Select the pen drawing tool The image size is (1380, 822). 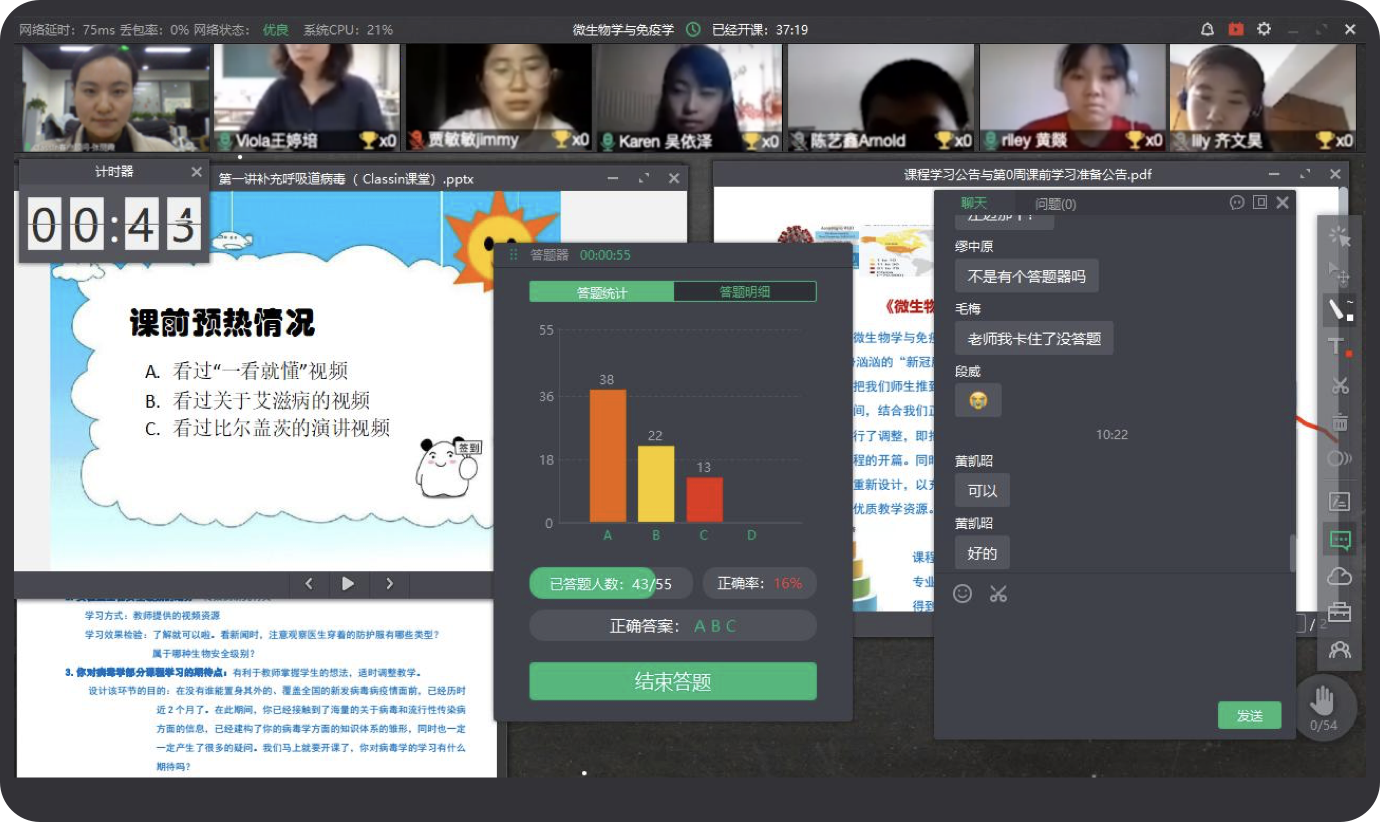point(1339,309)
